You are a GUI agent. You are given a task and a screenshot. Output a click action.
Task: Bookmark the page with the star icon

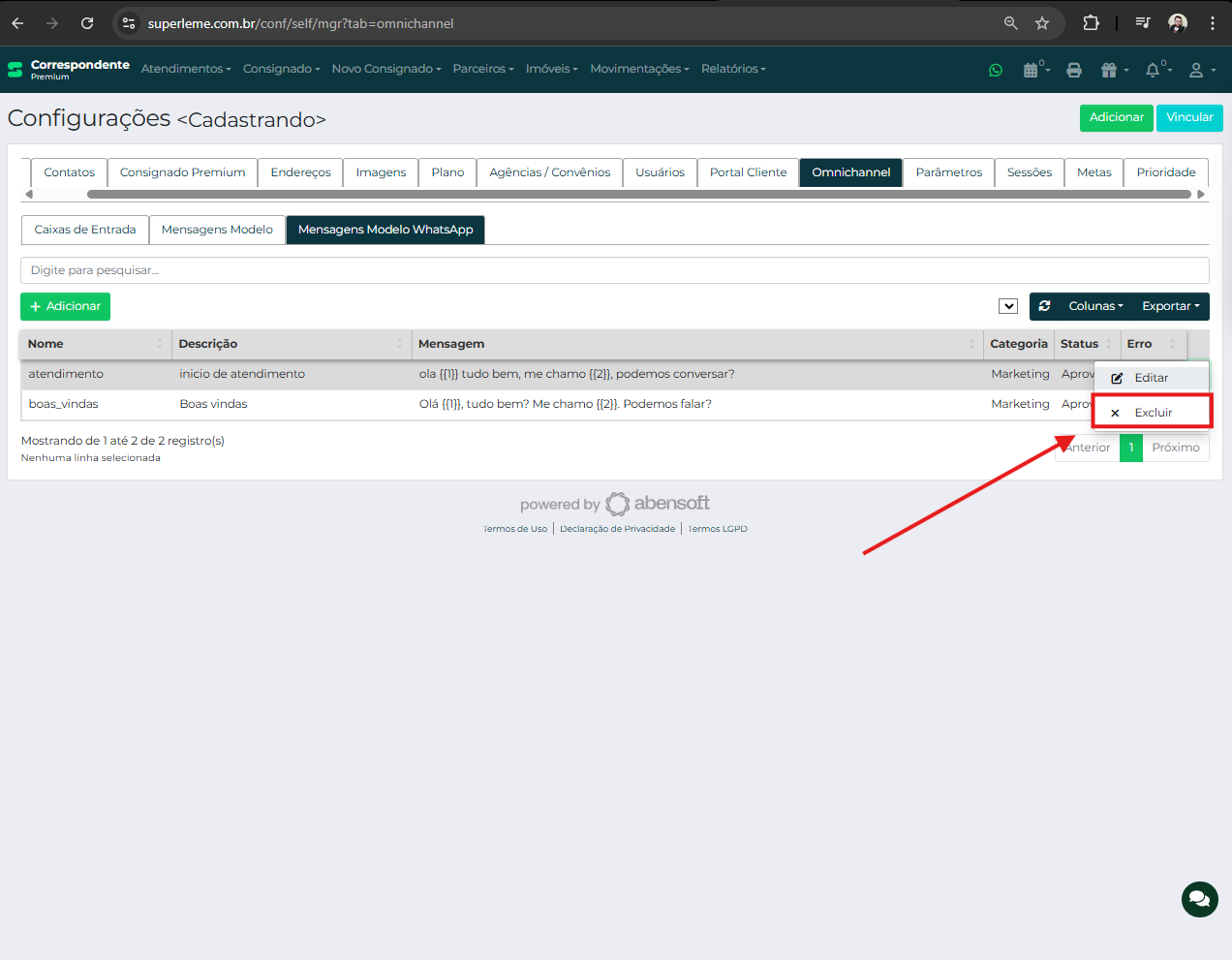1042,23
